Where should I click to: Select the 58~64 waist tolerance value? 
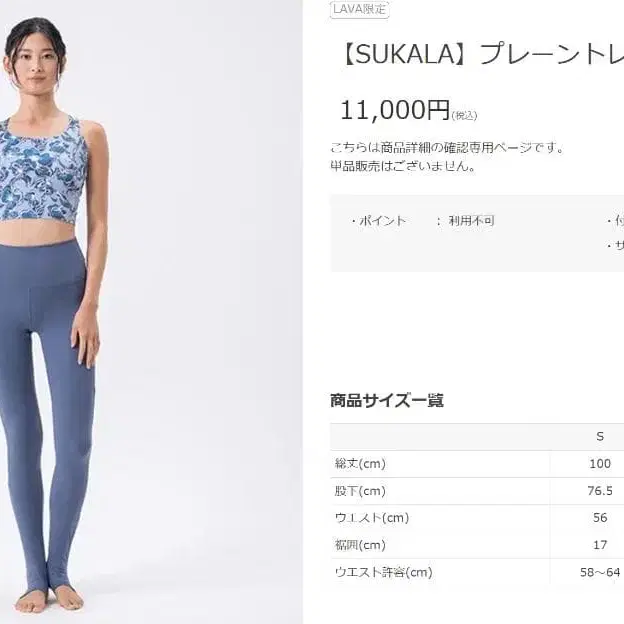[600, 572]
